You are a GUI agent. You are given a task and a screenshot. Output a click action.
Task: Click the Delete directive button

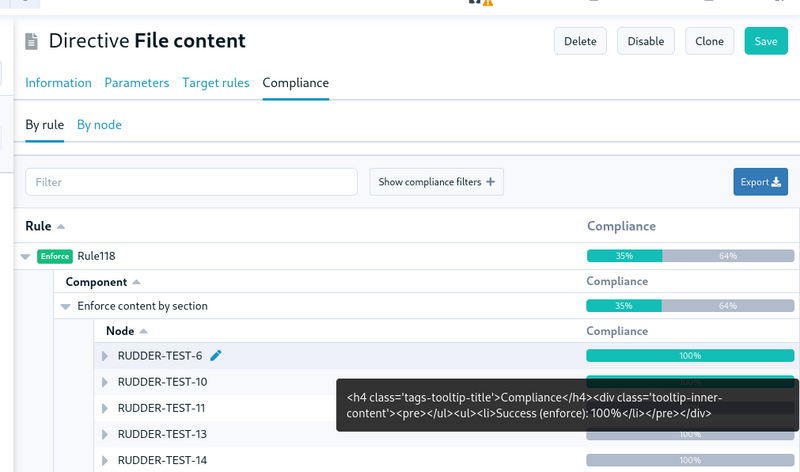coord(580,41)
